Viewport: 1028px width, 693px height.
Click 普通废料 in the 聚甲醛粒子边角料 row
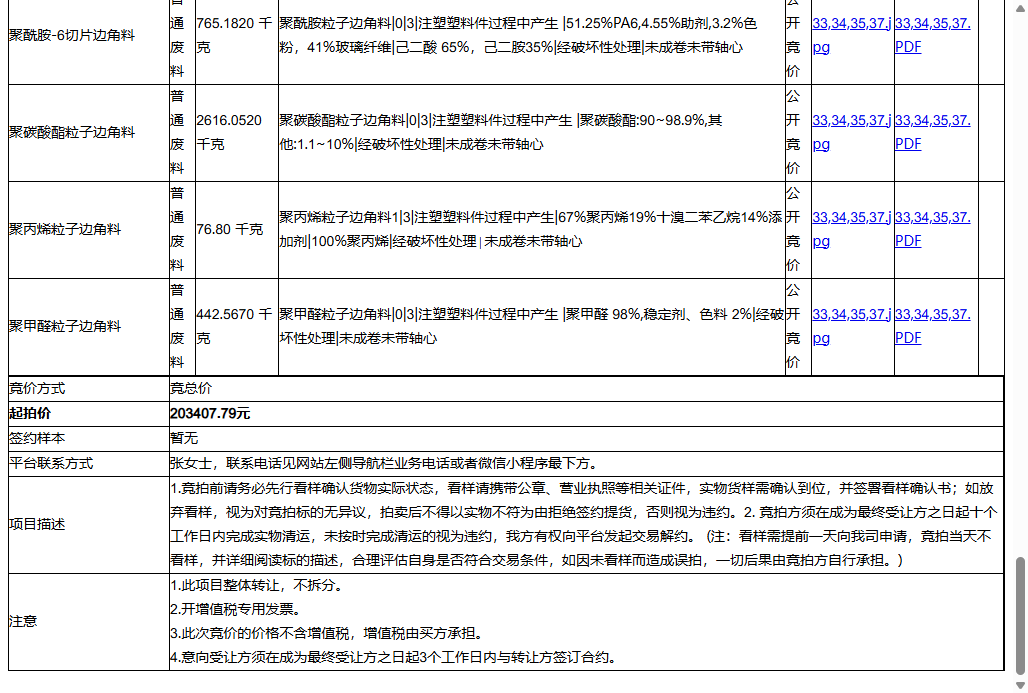[x=177, y=327]
